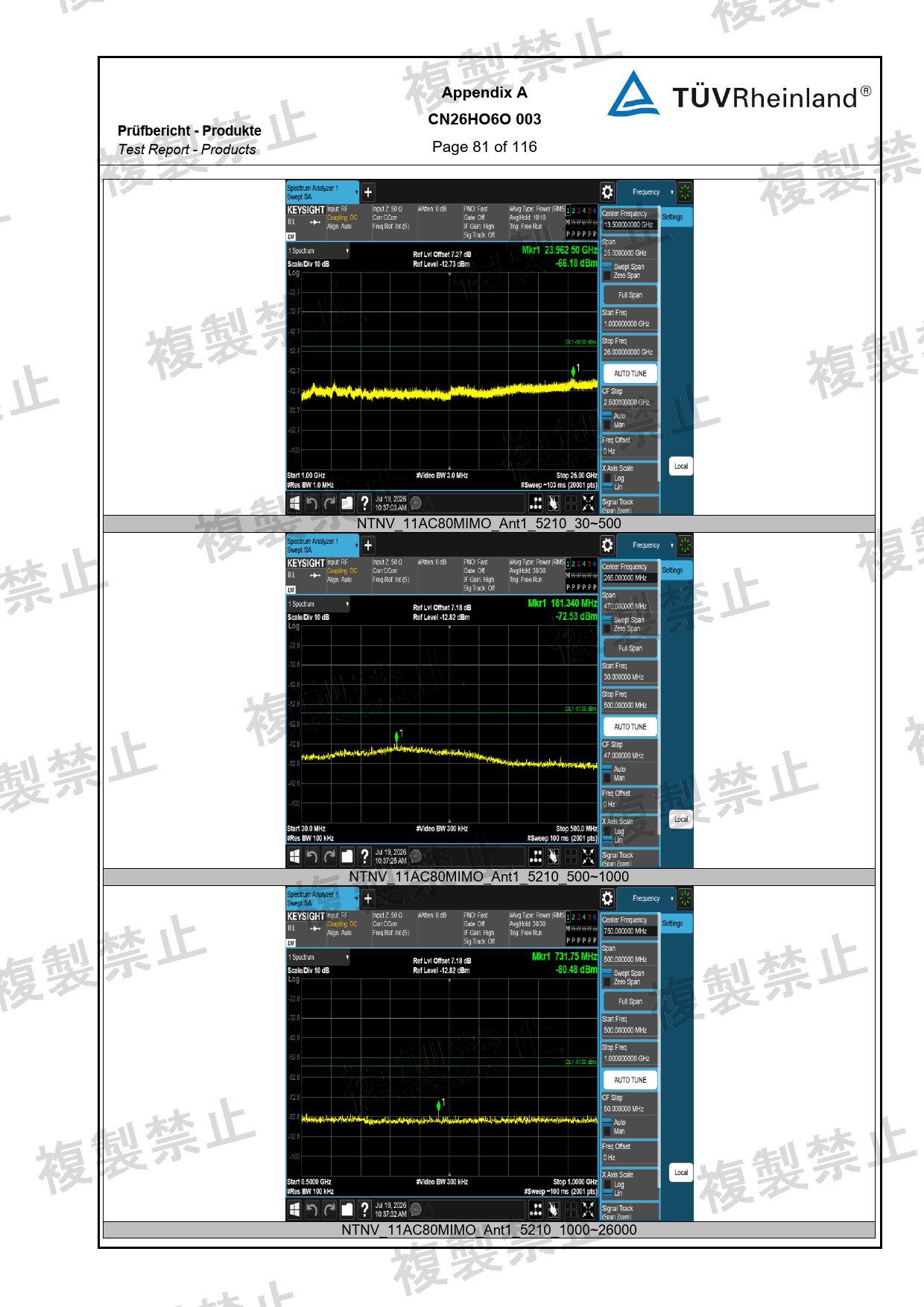Open settings gear in the 30–500 MHz analyzer screenshot
Screen dimensions: 924x1307
tap(607, 545)
